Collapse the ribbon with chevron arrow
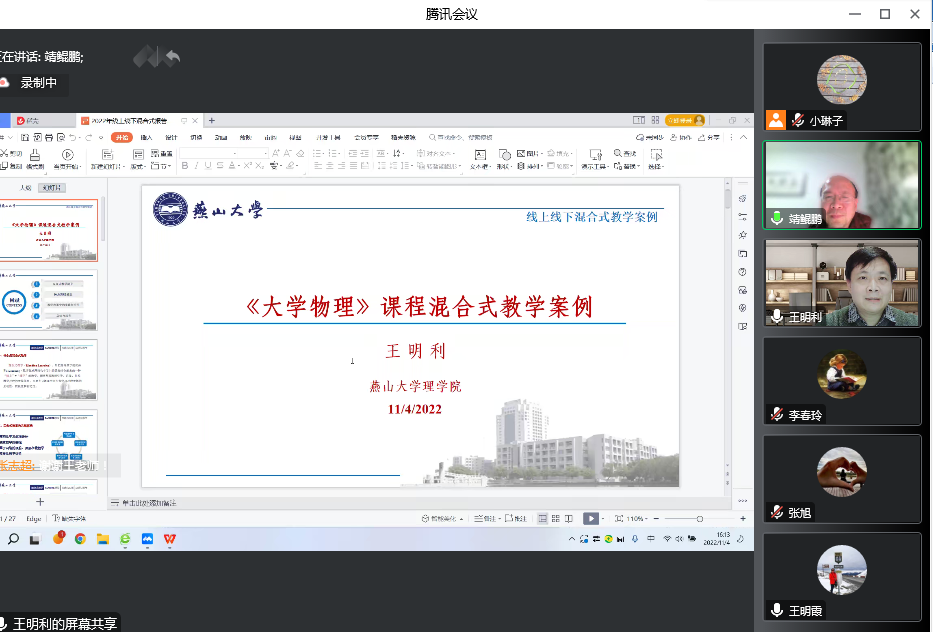 (x=746, y=137)
